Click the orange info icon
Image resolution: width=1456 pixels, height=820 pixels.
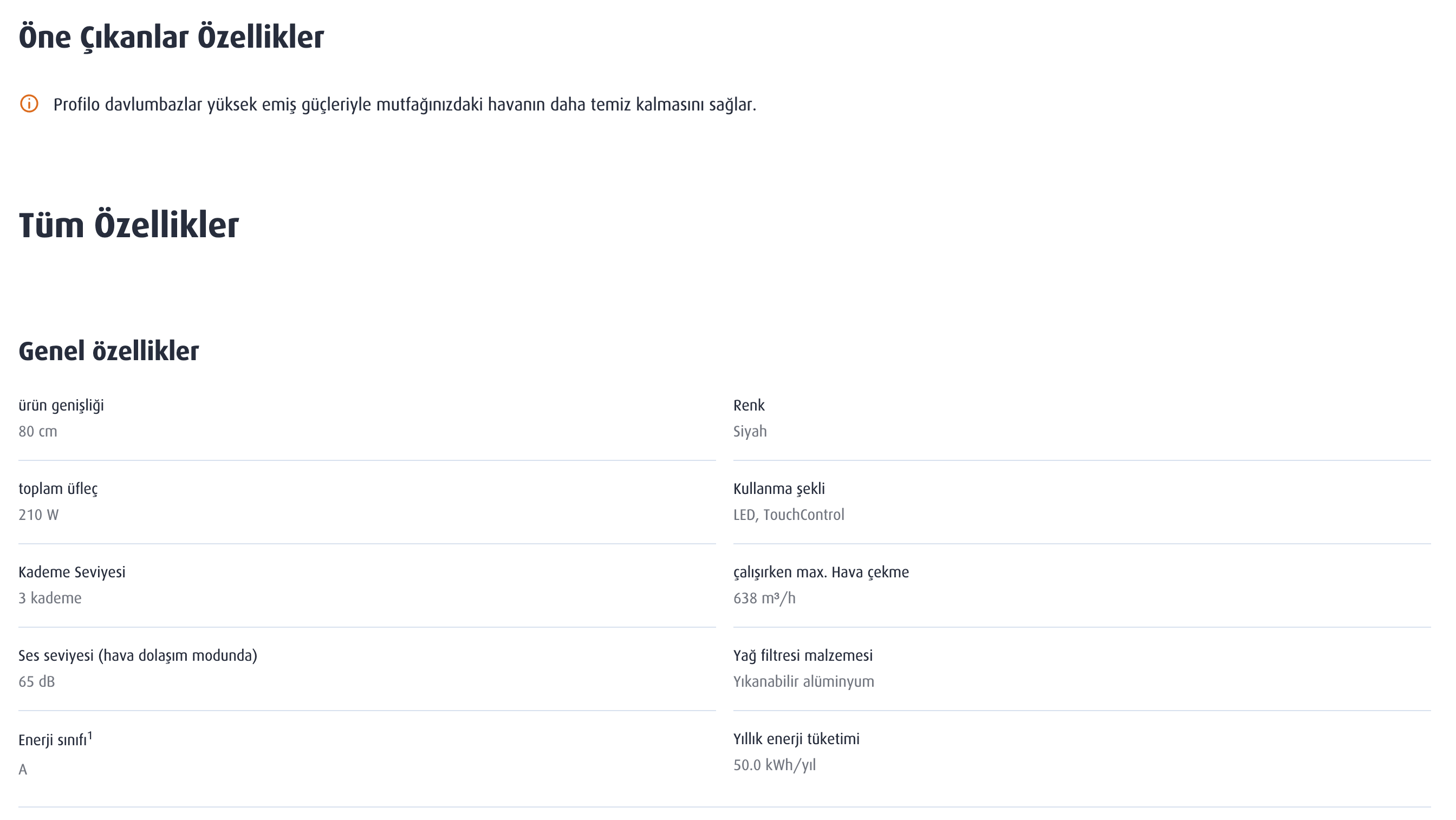[29, 104]
